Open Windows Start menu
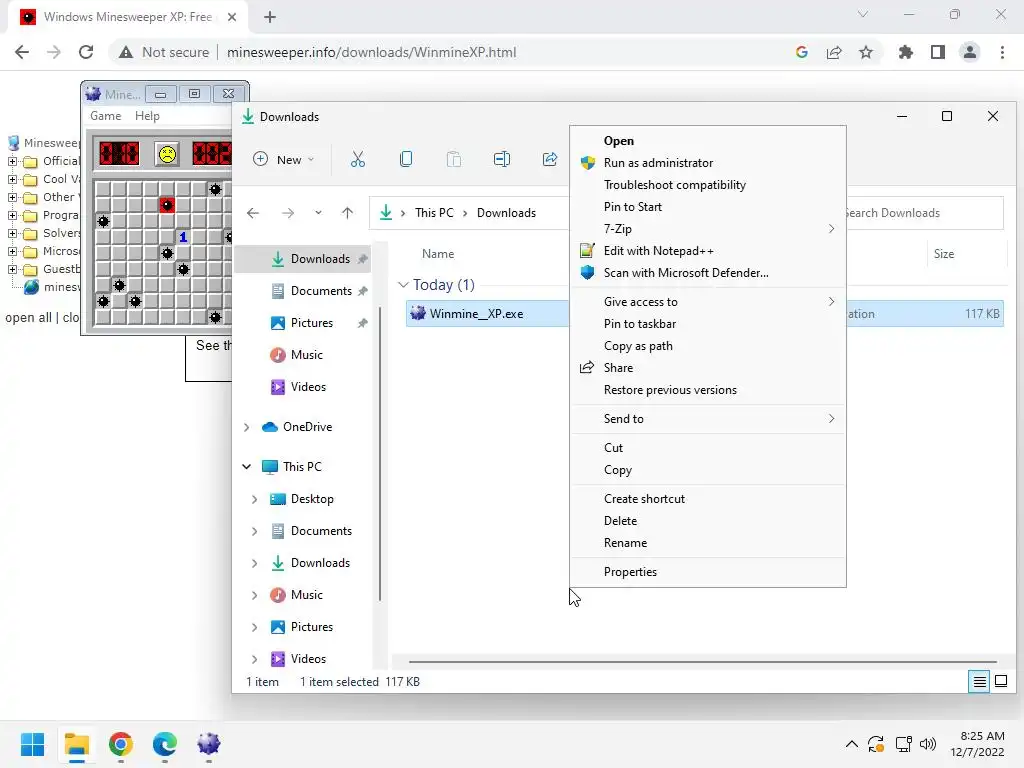Viewport: 1024px width, 768px height. [x=32, y=744]
